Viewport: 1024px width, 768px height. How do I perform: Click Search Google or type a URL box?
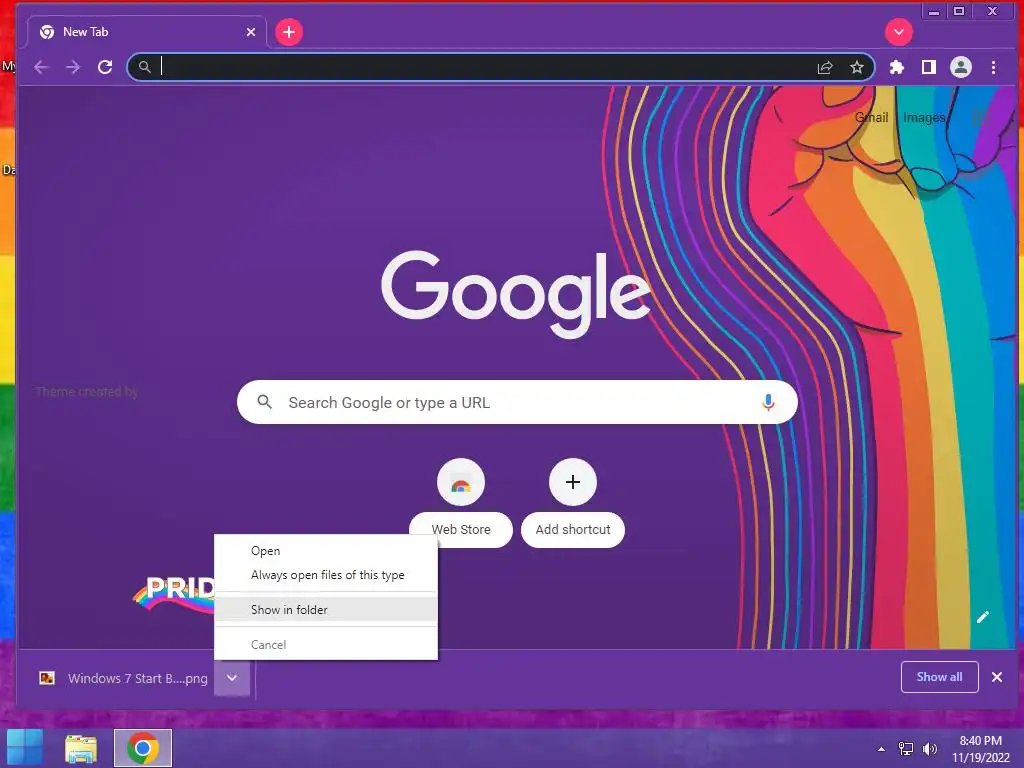tap(517, 402)
